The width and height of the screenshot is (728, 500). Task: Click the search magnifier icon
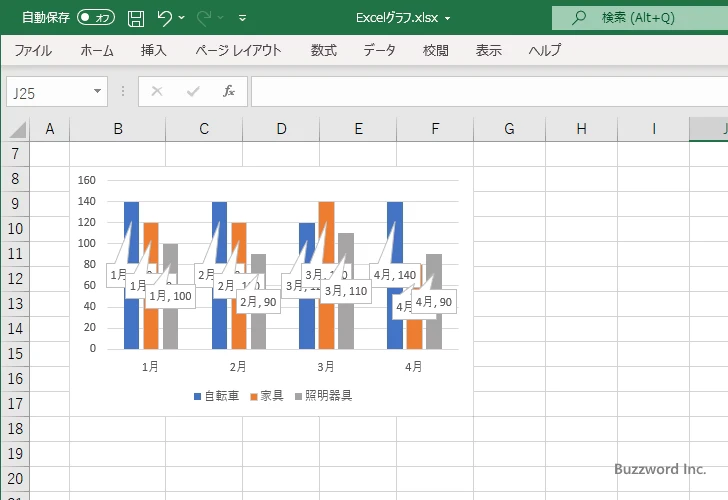578,18
